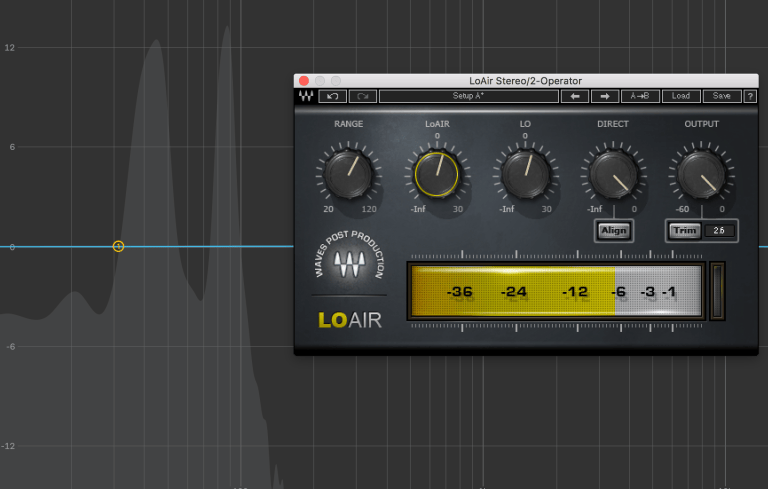Select the LoAIR knob

tap(436, 174)
